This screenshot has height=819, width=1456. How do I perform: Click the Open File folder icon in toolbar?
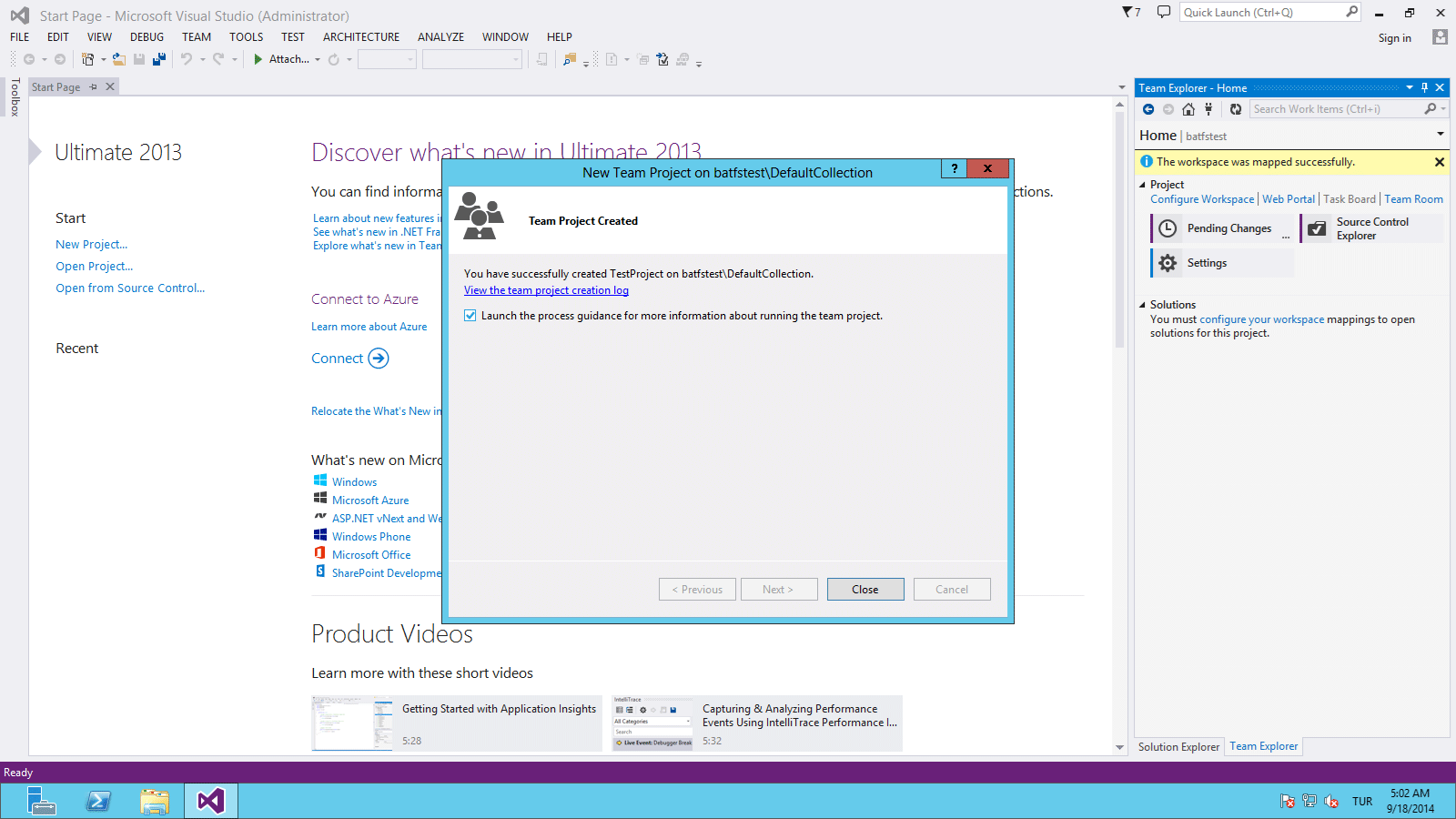pos(118,59)
